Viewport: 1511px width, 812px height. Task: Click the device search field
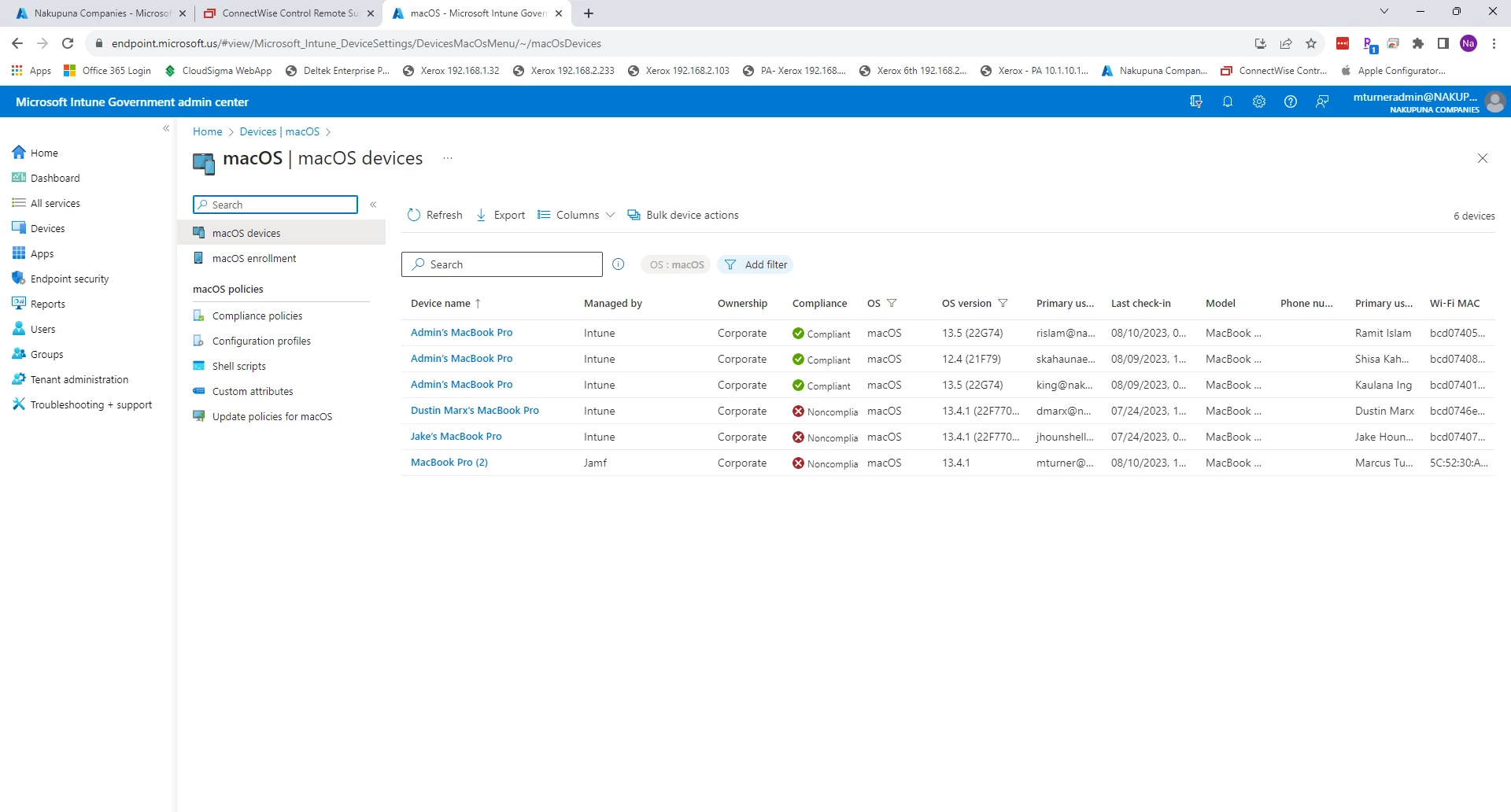(502, 264)
